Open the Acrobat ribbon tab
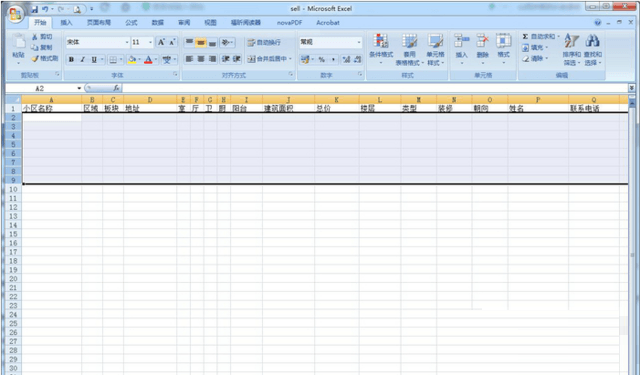640x375 pixels. (x=328, y=23)
